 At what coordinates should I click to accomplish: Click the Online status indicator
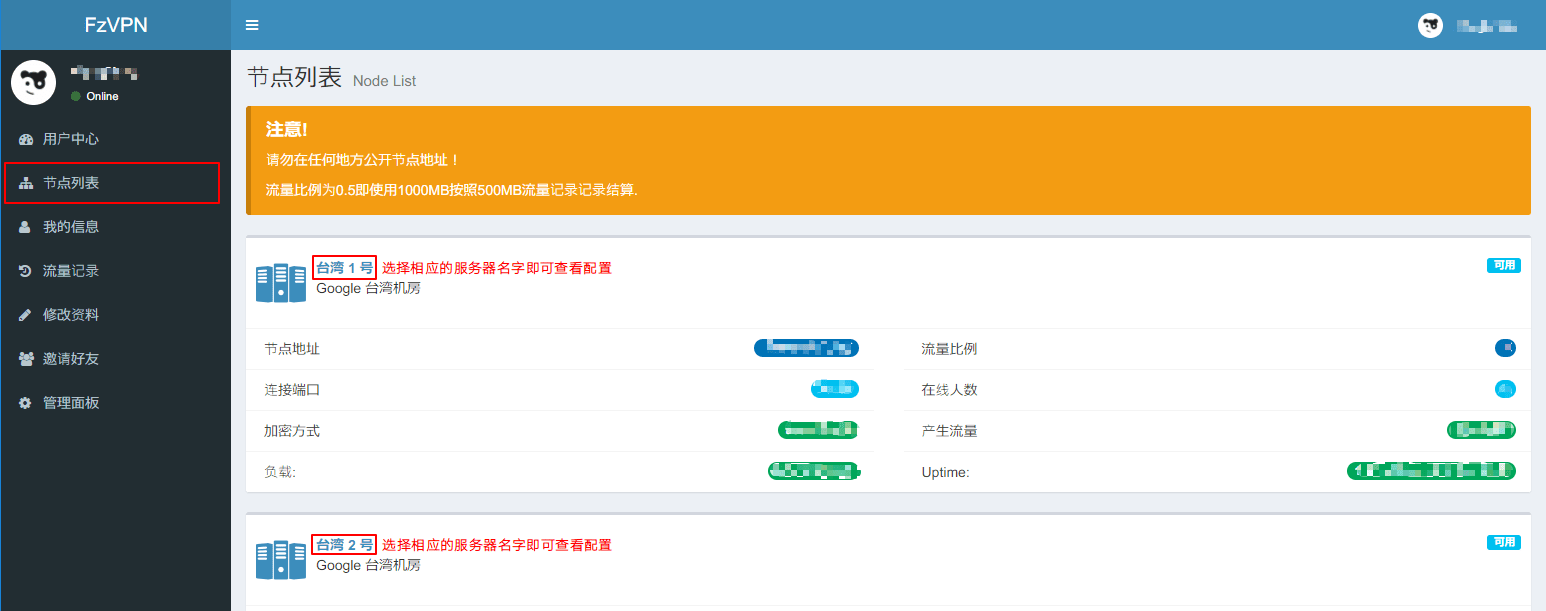pyautogui.click(x=95, y=96)
